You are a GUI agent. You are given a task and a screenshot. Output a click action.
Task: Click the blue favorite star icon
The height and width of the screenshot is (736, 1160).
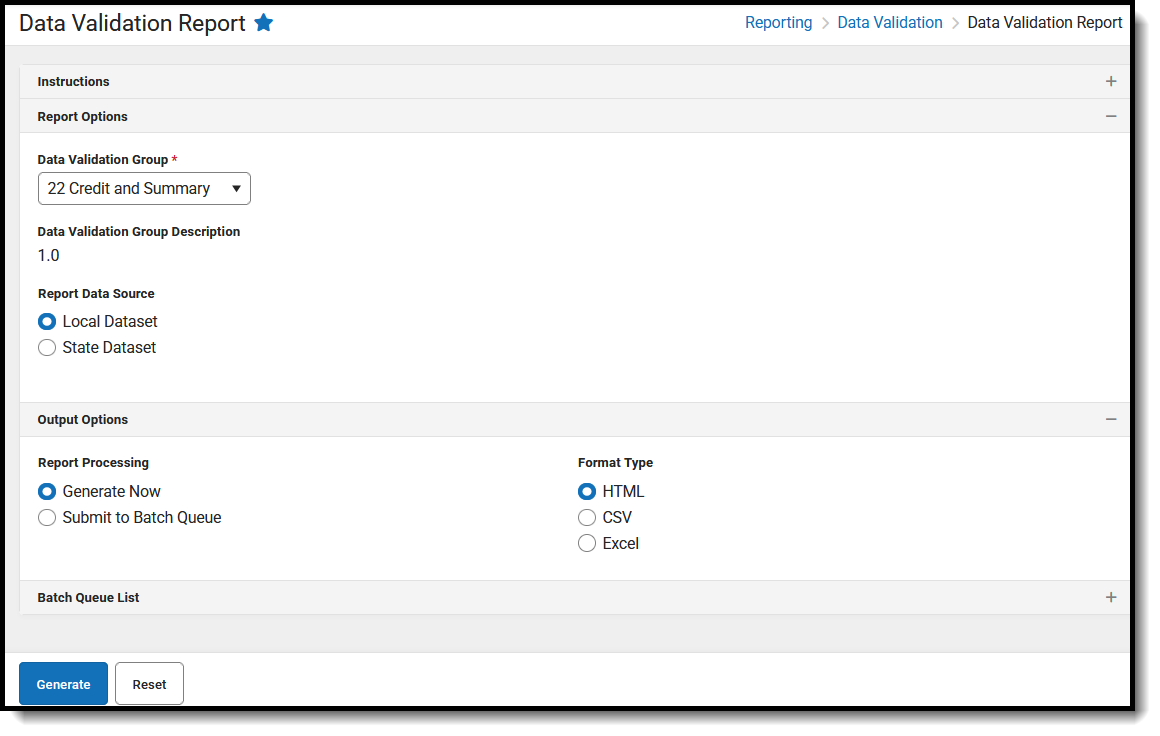pyautogui.click(x=263, y=23)
